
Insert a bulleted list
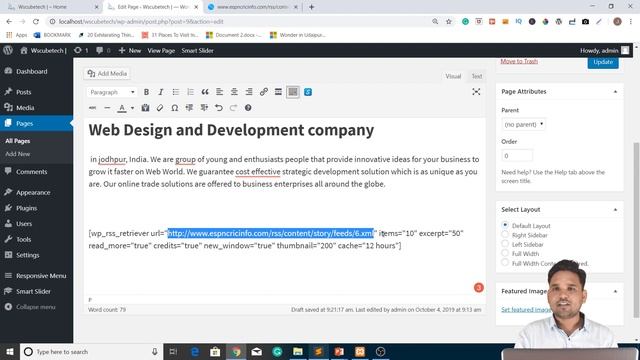click(x=176, y=92)
